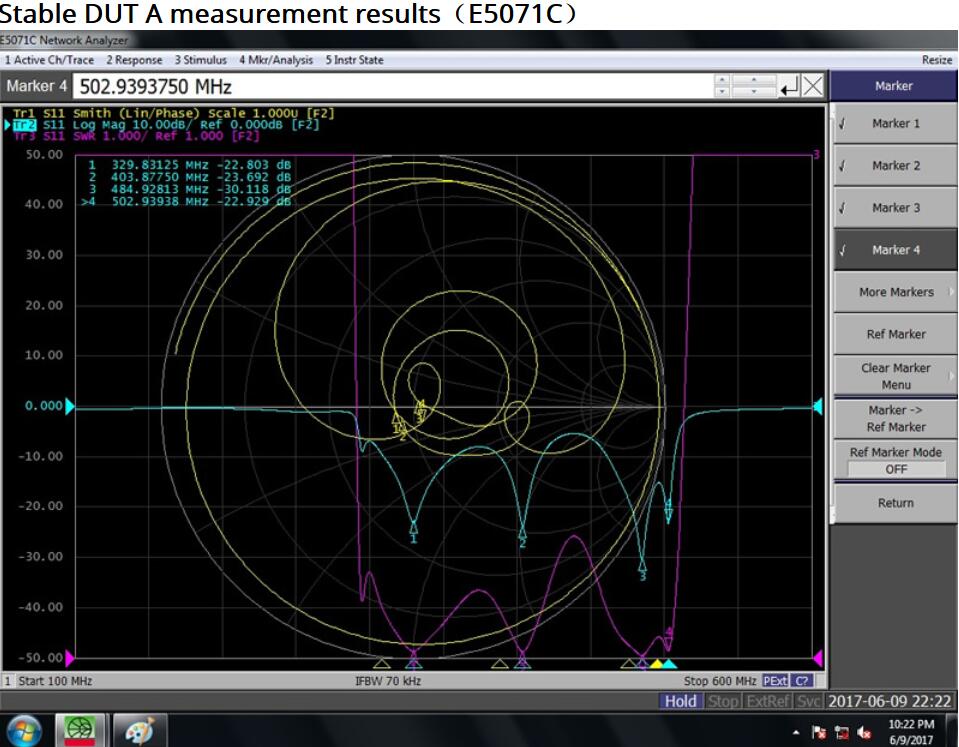Toggle the Marker 2 softkey
Image resolution: width=959 pixels, height=747 pixels.
pos(895,166)
